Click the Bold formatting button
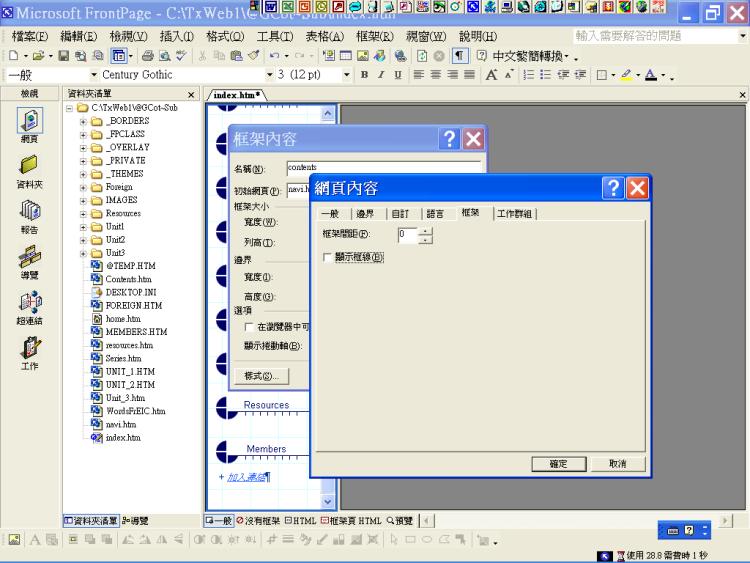The image size is (750, 563). [x=365, y=75]
